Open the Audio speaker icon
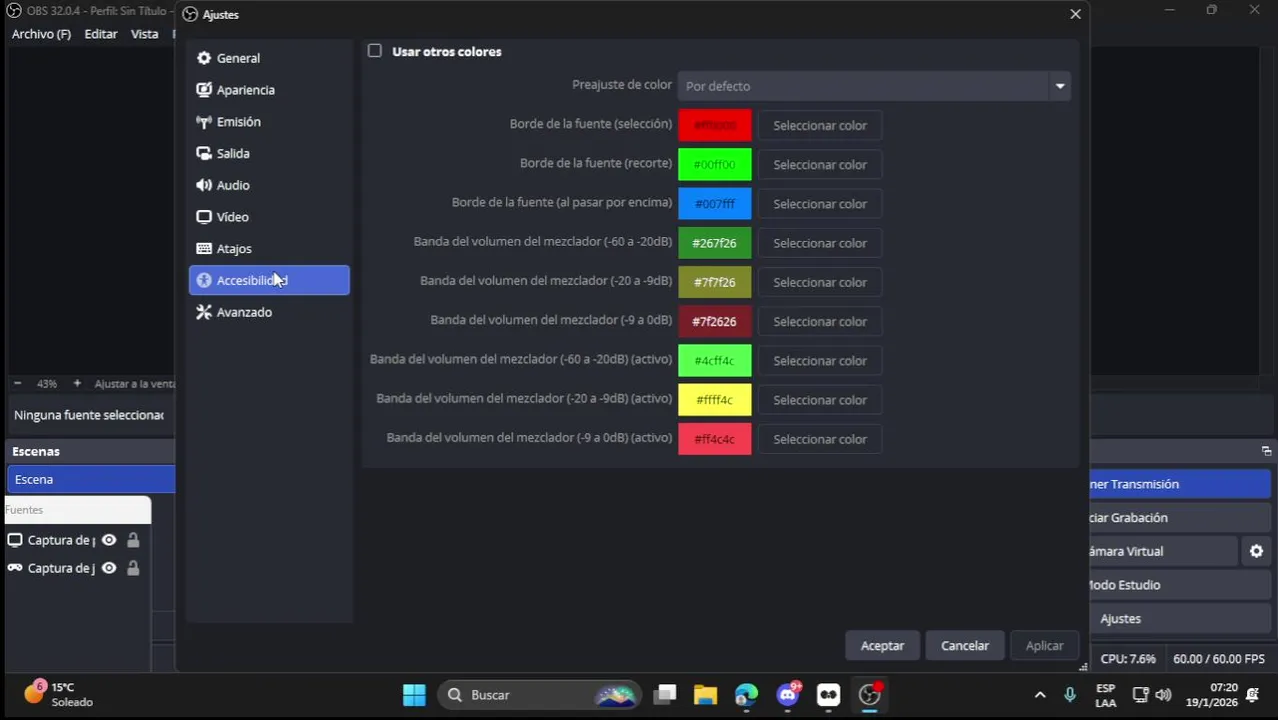The image size is (1278, 720). coord(204,185)
